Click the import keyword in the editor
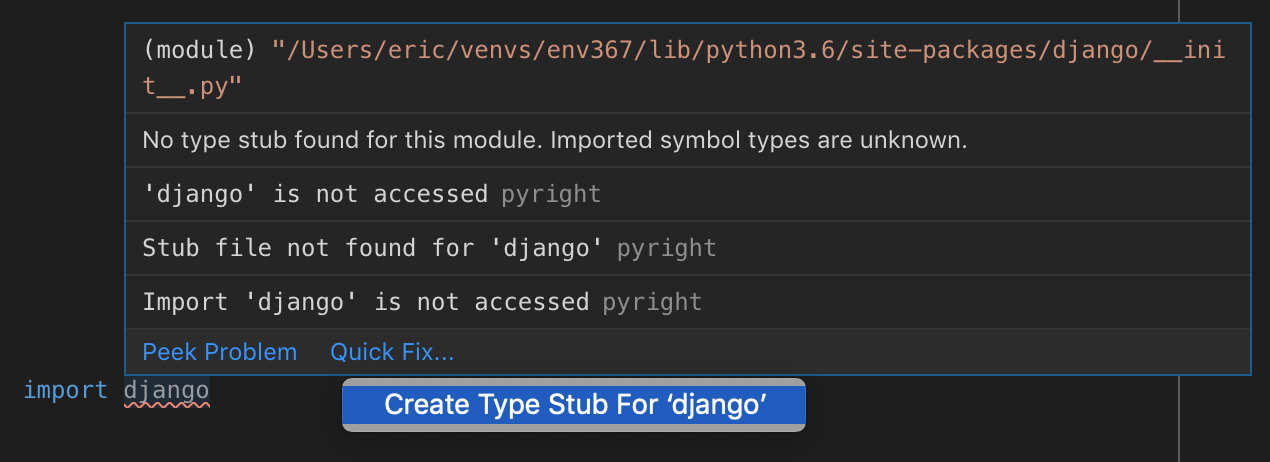 pyautogui.click(x=65, y=390)
